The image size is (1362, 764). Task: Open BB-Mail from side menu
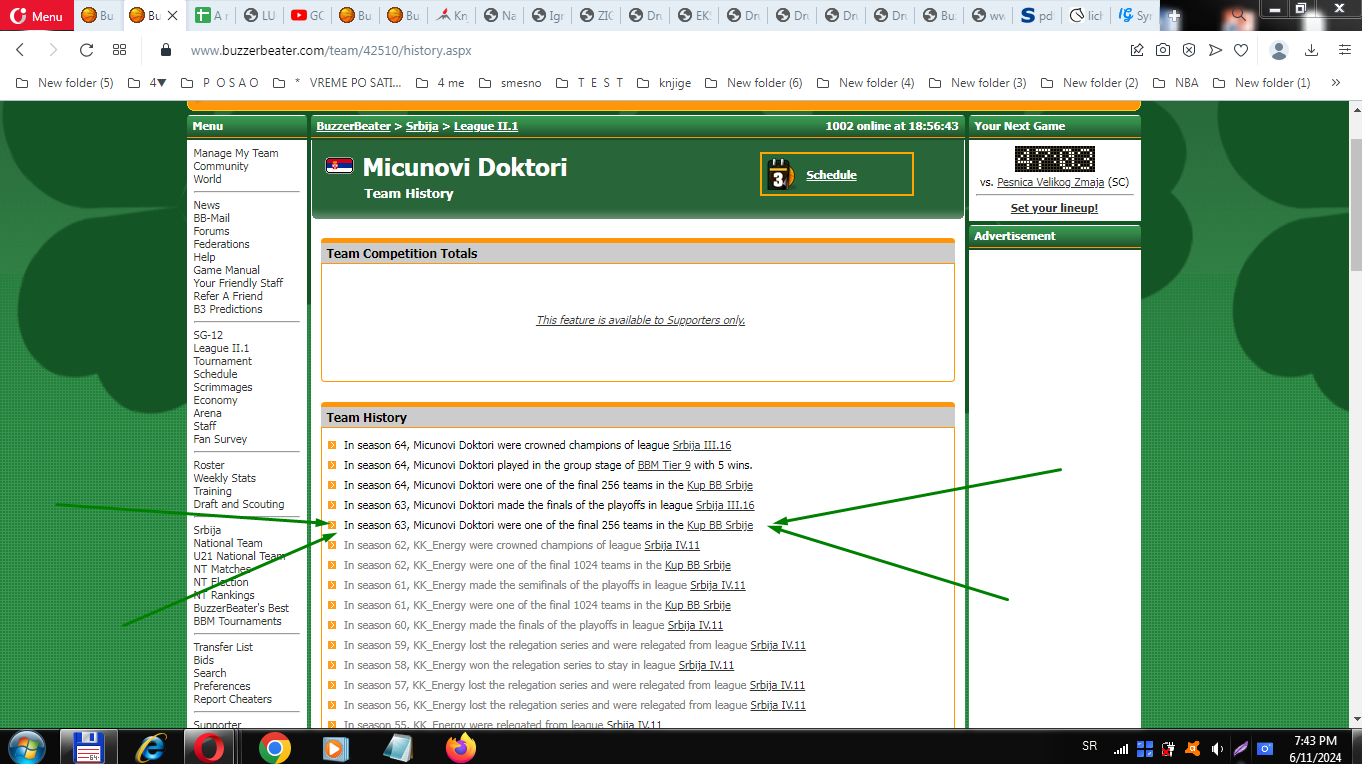click(211, 218)
